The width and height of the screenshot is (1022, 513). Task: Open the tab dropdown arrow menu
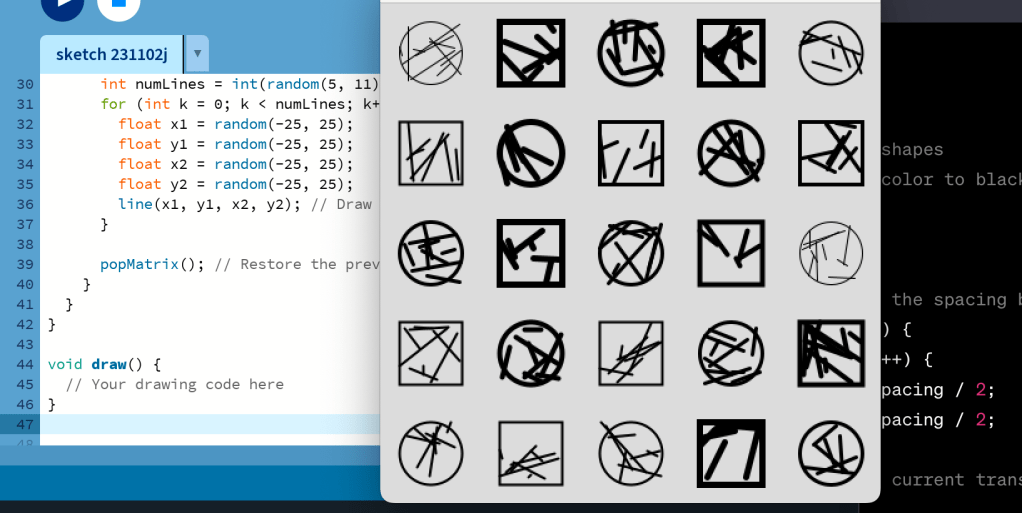pyautogui.click(x=197, y=54)
